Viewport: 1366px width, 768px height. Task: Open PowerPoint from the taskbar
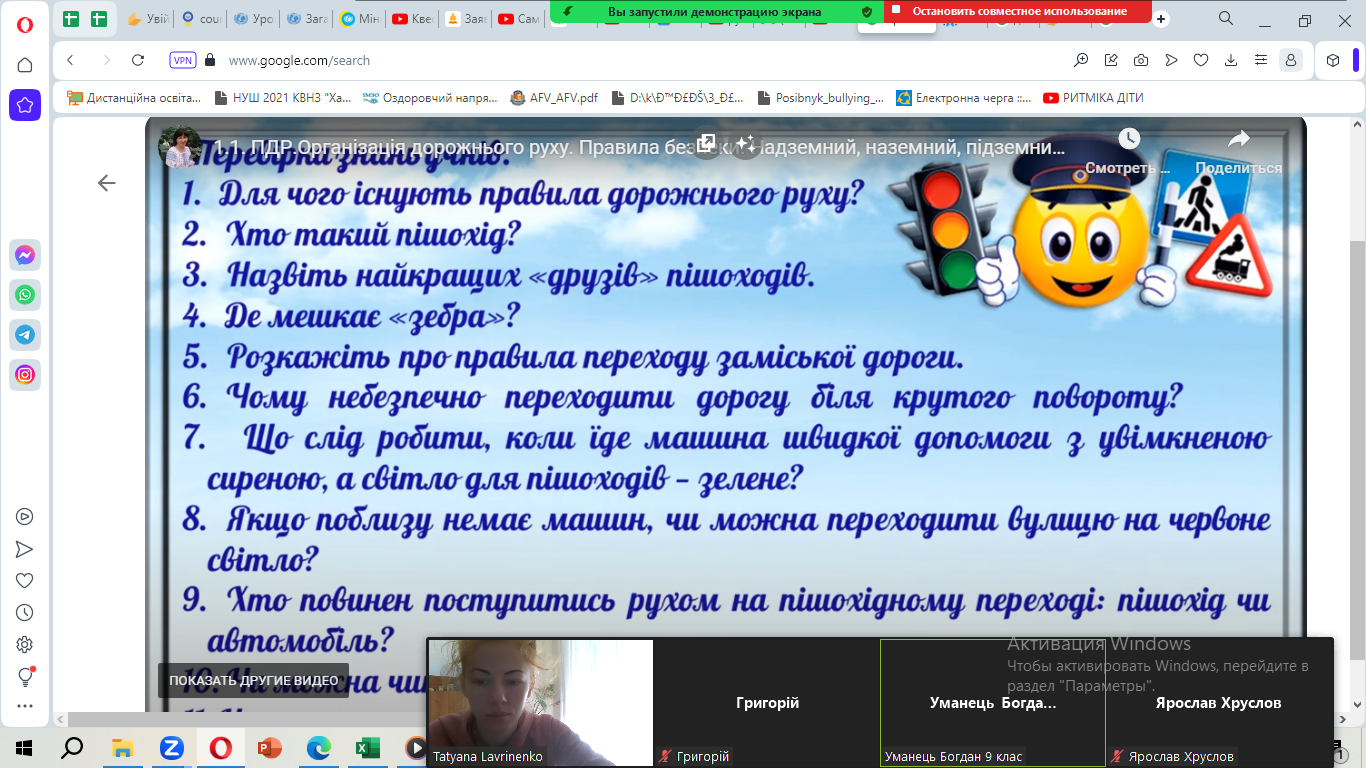click(269, 747)
